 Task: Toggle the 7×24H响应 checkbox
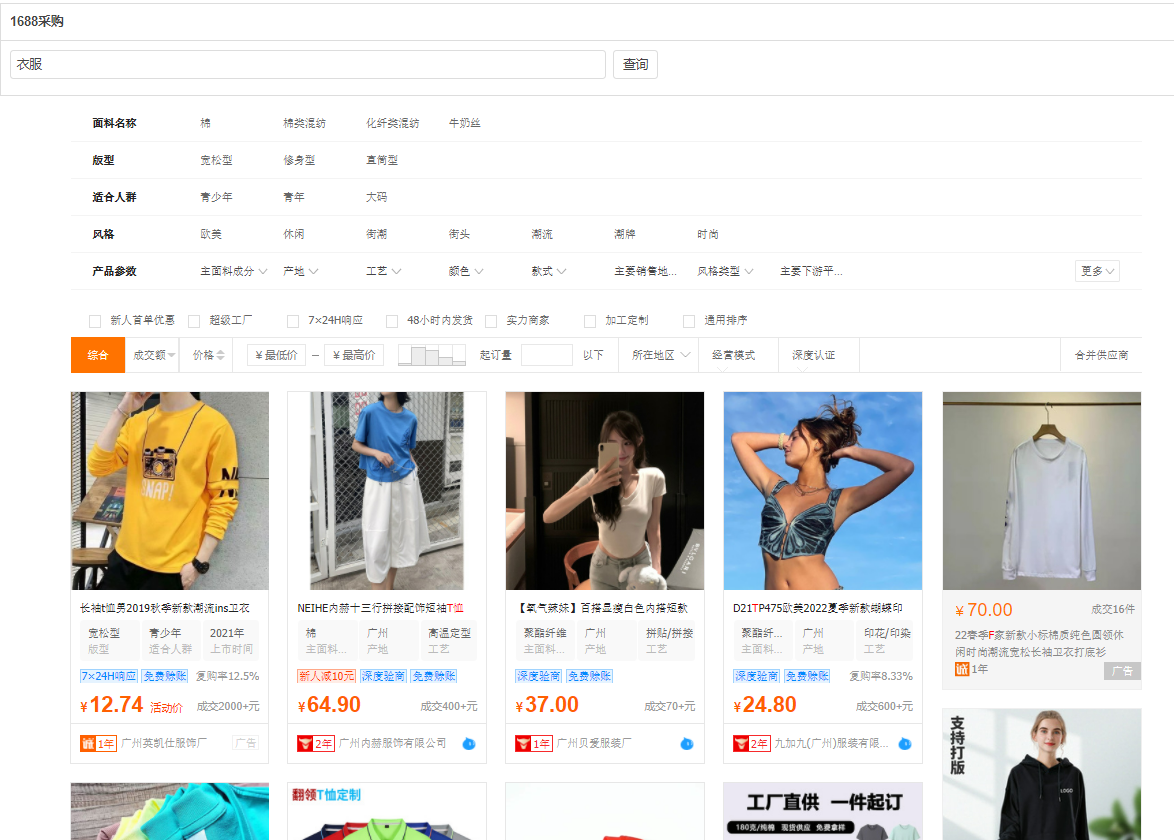coord(293,321)
